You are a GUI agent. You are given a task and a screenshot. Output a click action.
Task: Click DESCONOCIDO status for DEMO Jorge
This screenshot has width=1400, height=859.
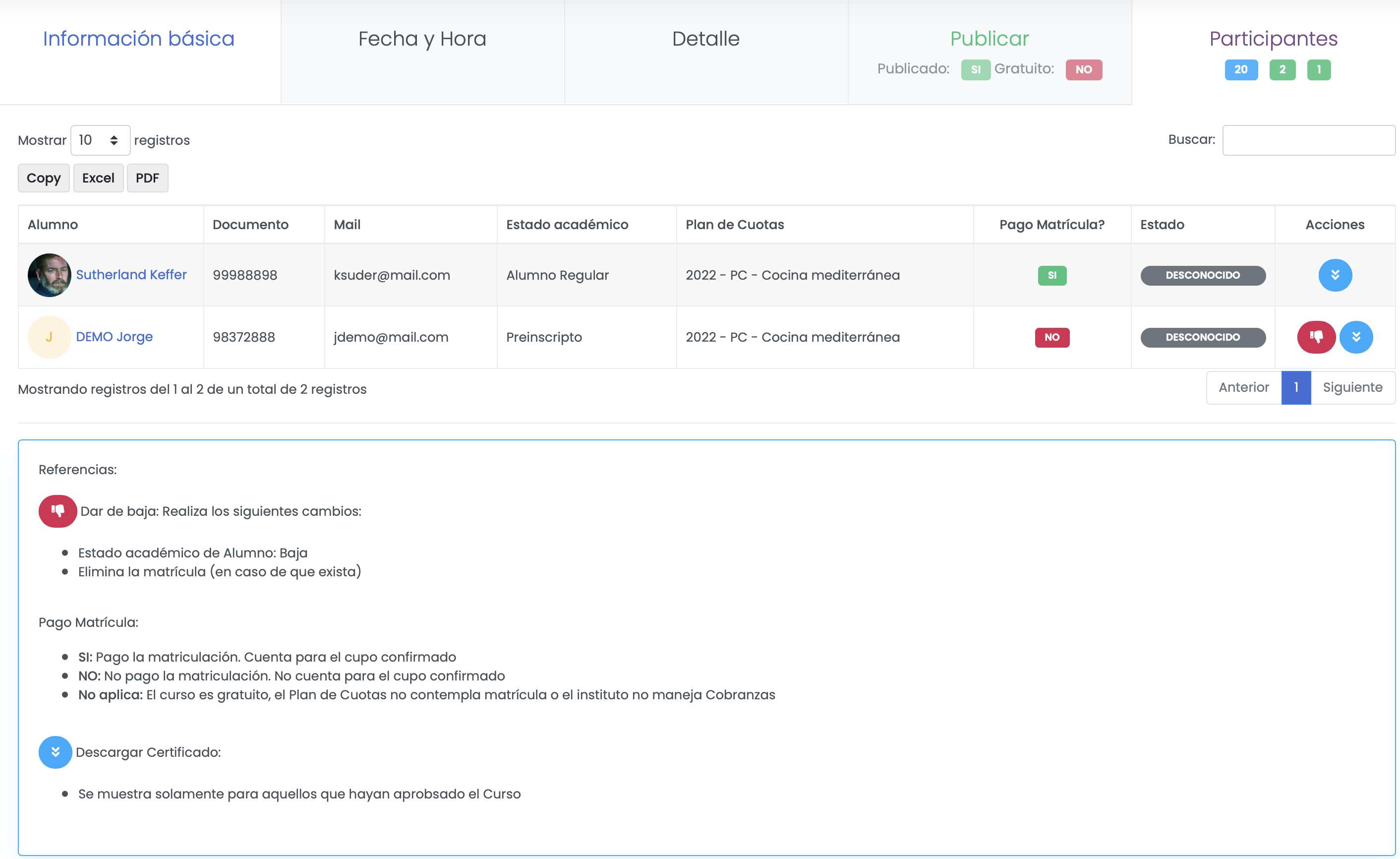[1202, 338]
